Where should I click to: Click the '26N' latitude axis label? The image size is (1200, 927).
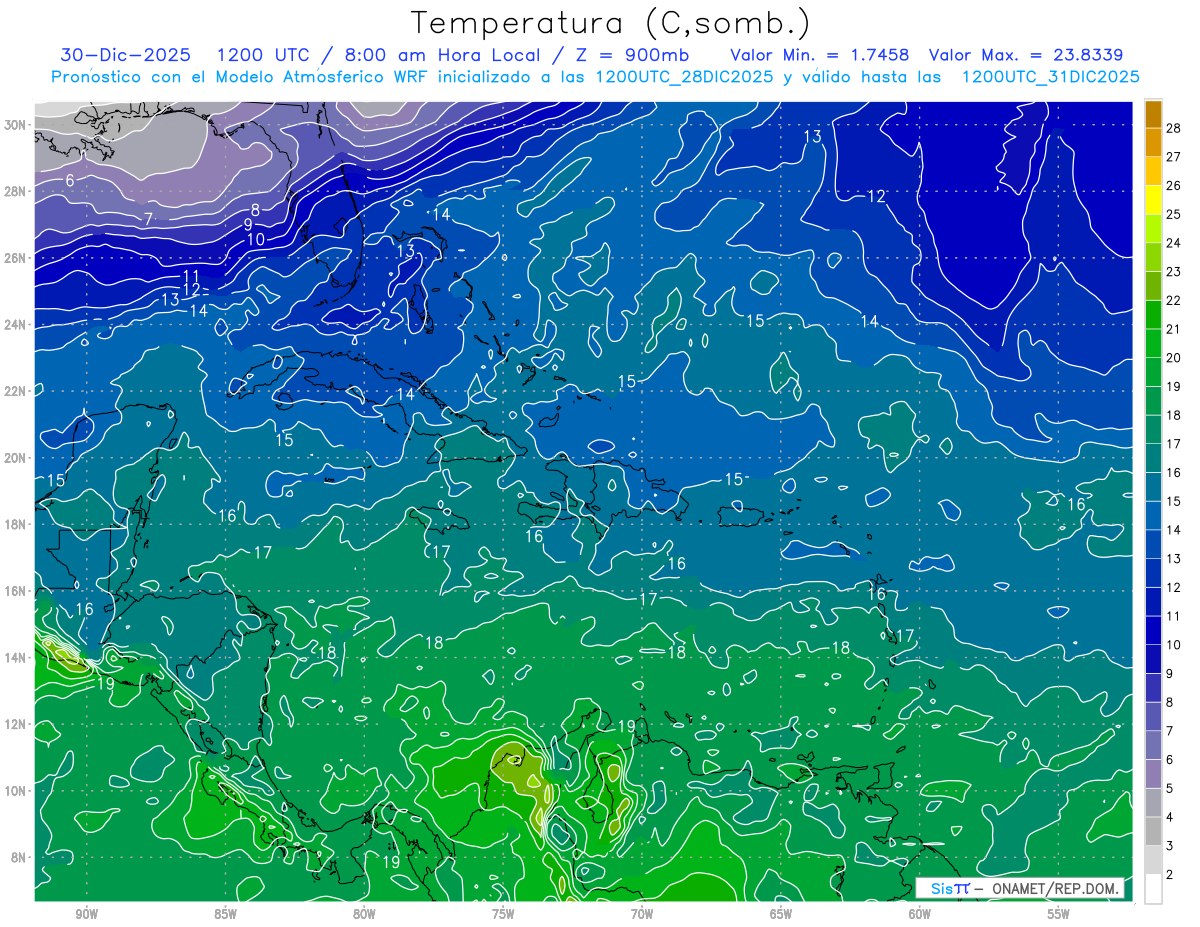pyautogui.click(x=17, y=257)
